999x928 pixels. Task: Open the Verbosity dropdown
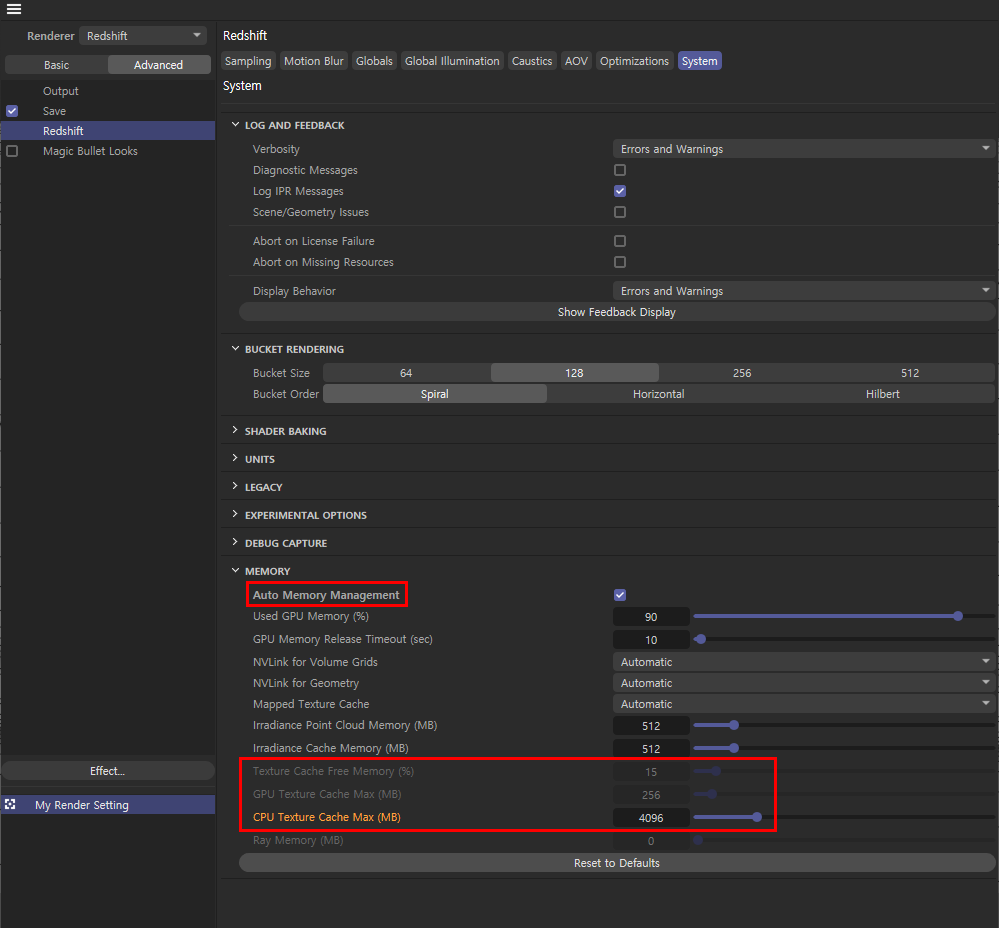(803, 149)
